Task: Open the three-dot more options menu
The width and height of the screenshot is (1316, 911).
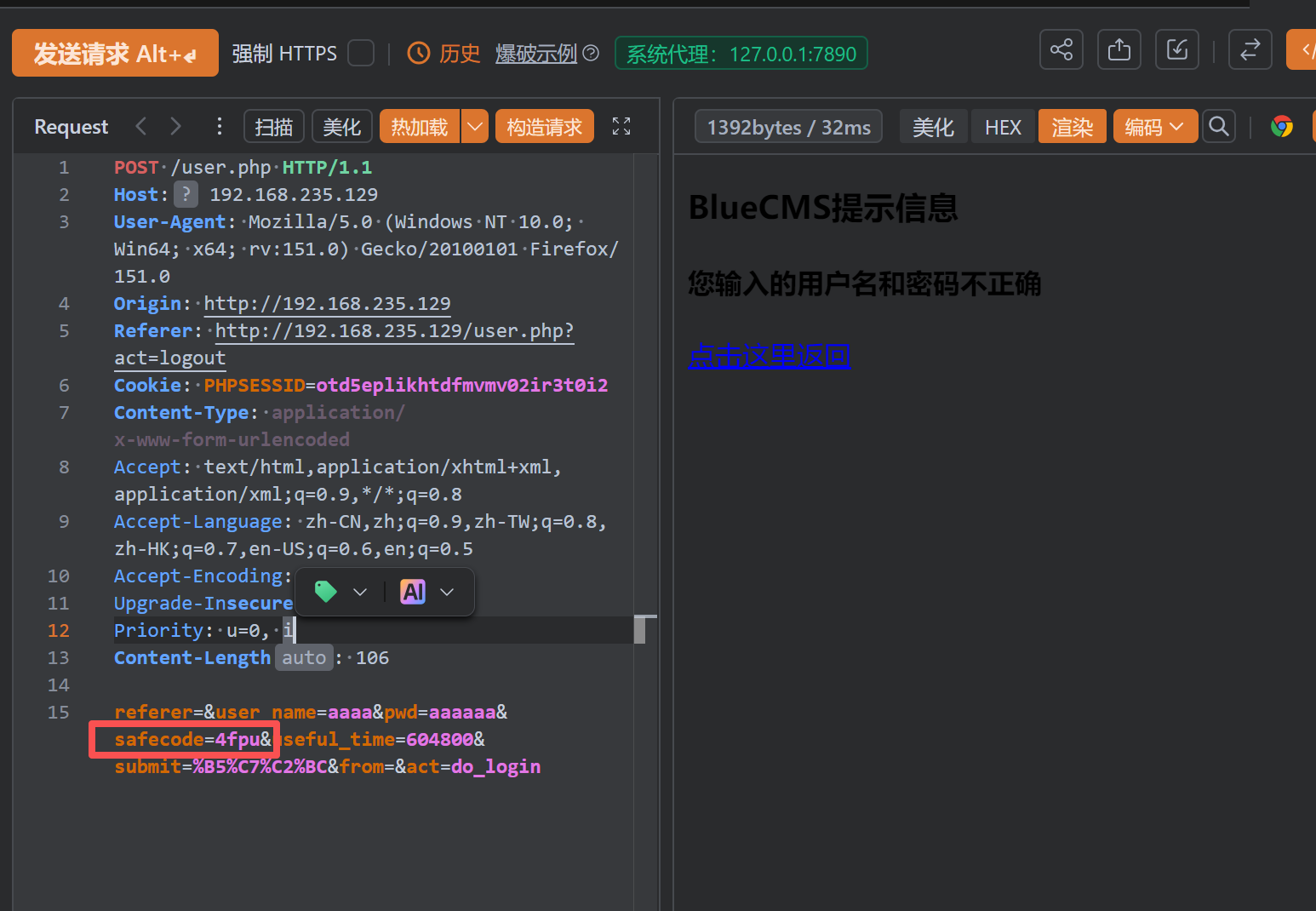Action: pyautogui.click(x=220, y=127)
